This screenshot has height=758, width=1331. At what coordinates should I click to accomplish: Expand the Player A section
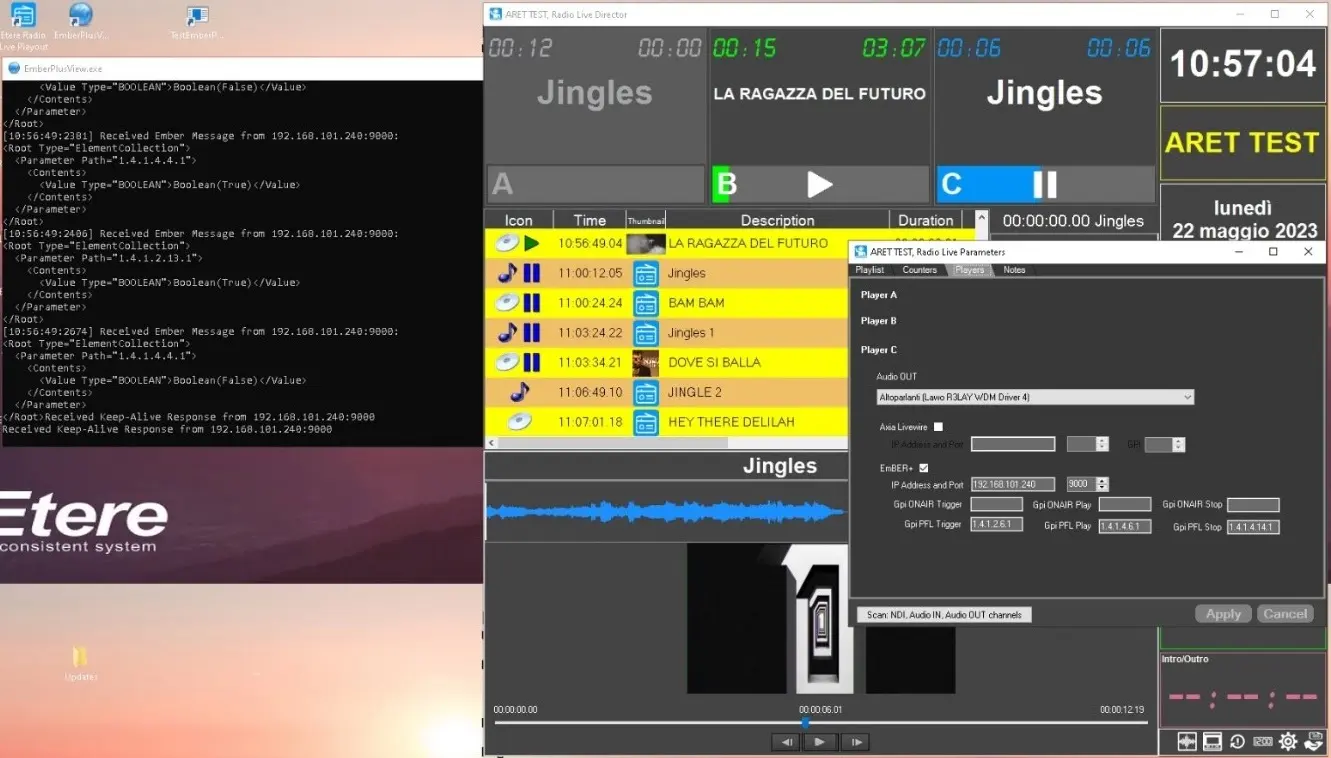pyautogui.click(x=879, y=295)
